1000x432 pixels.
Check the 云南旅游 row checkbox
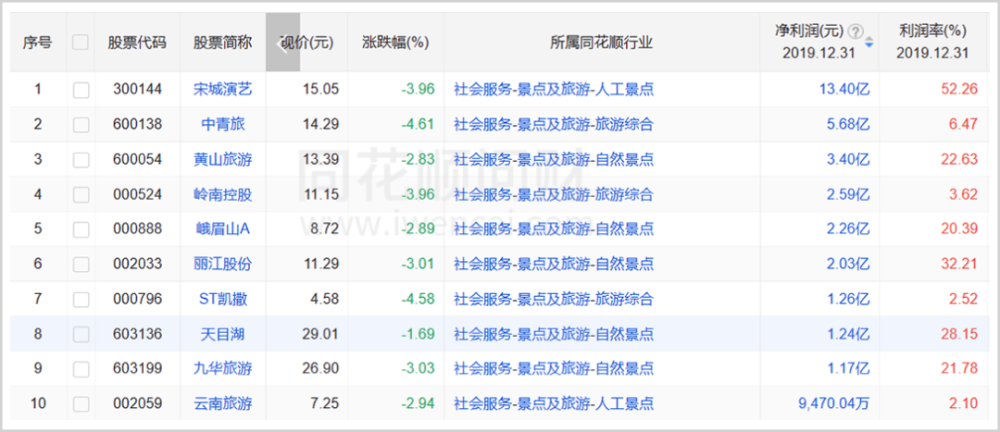tap(80, 404)
